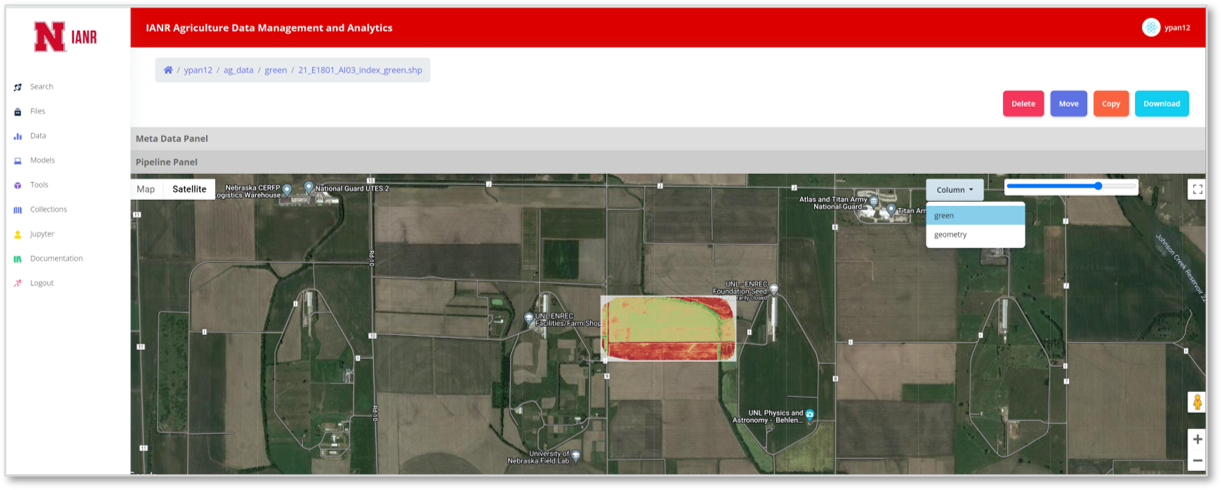Select the green column option

pos(975,216)
